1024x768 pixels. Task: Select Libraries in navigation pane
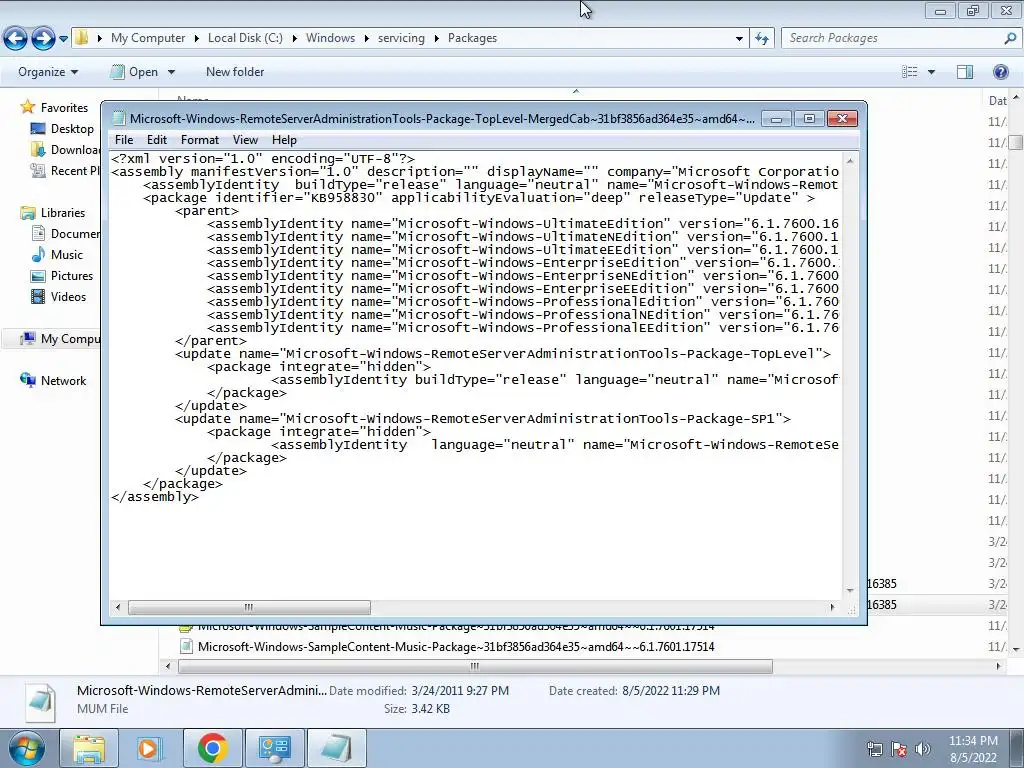[63, 213]
